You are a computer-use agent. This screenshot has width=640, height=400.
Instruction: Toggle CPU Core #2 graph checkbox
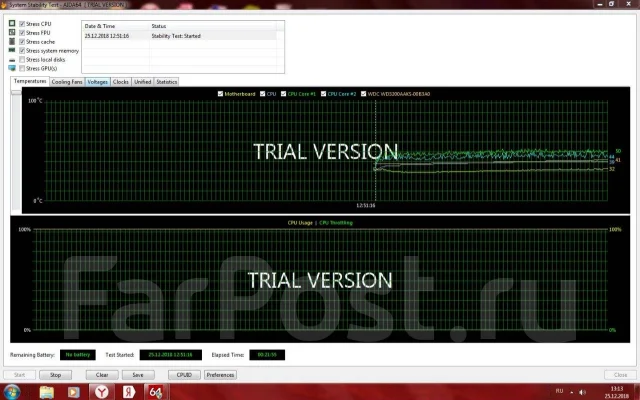point(323,94)
